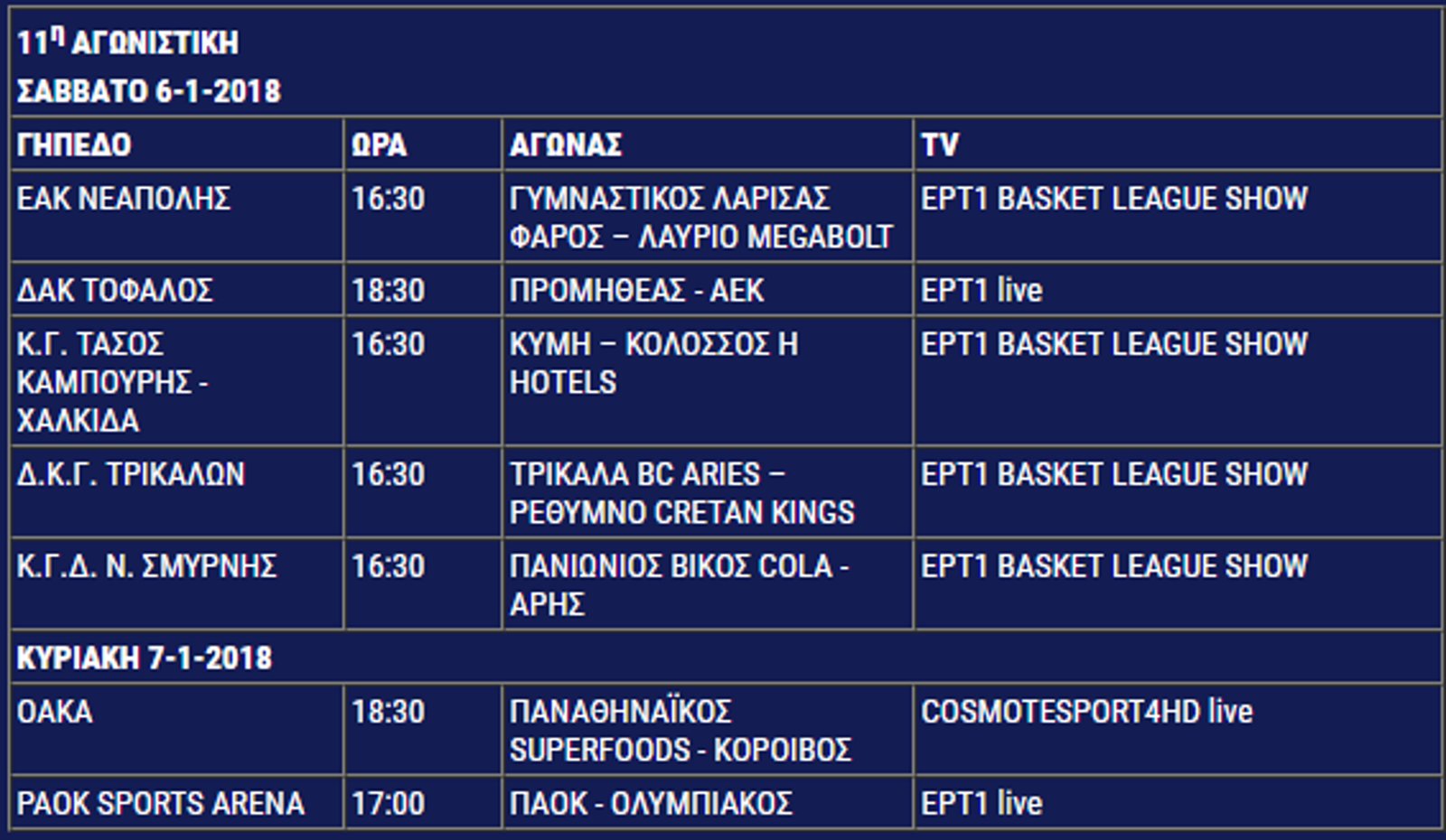Select the "Δ.Κ.Γ. ΤΡΙΚΑΛΩΝ" venue cell
1446x840 pixels.
tap(131, 474)
